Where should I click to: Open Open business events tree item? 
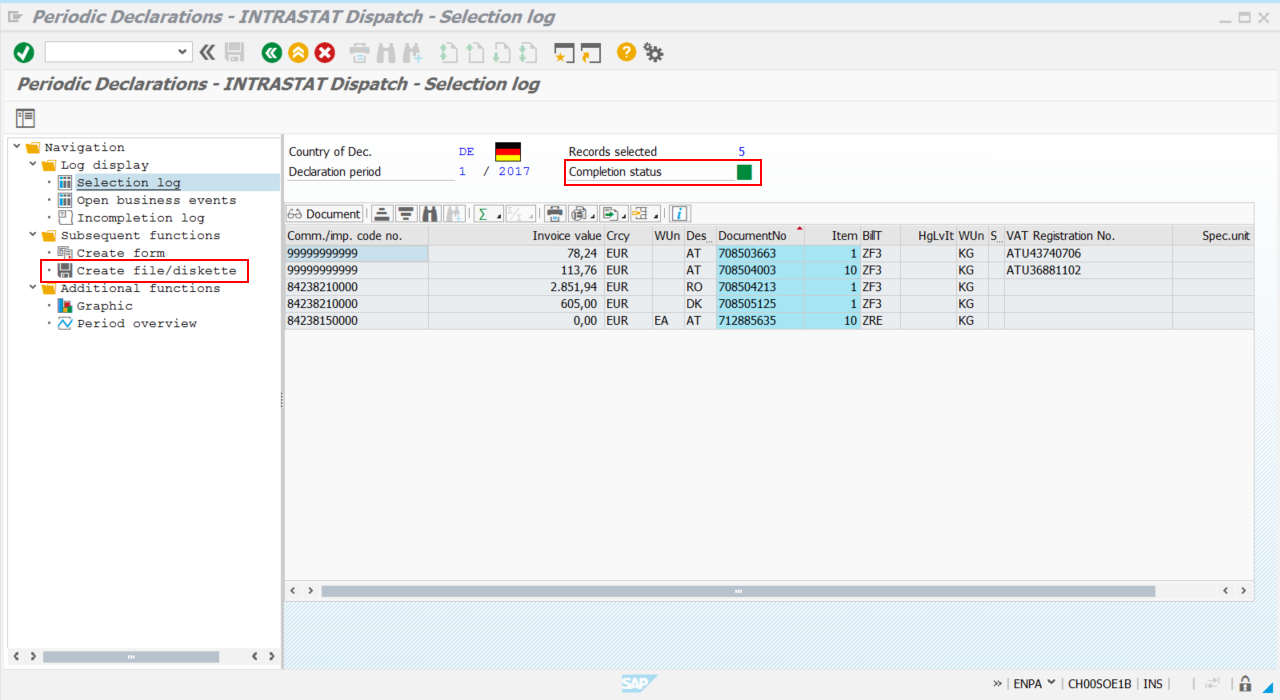tap(156, 200)
